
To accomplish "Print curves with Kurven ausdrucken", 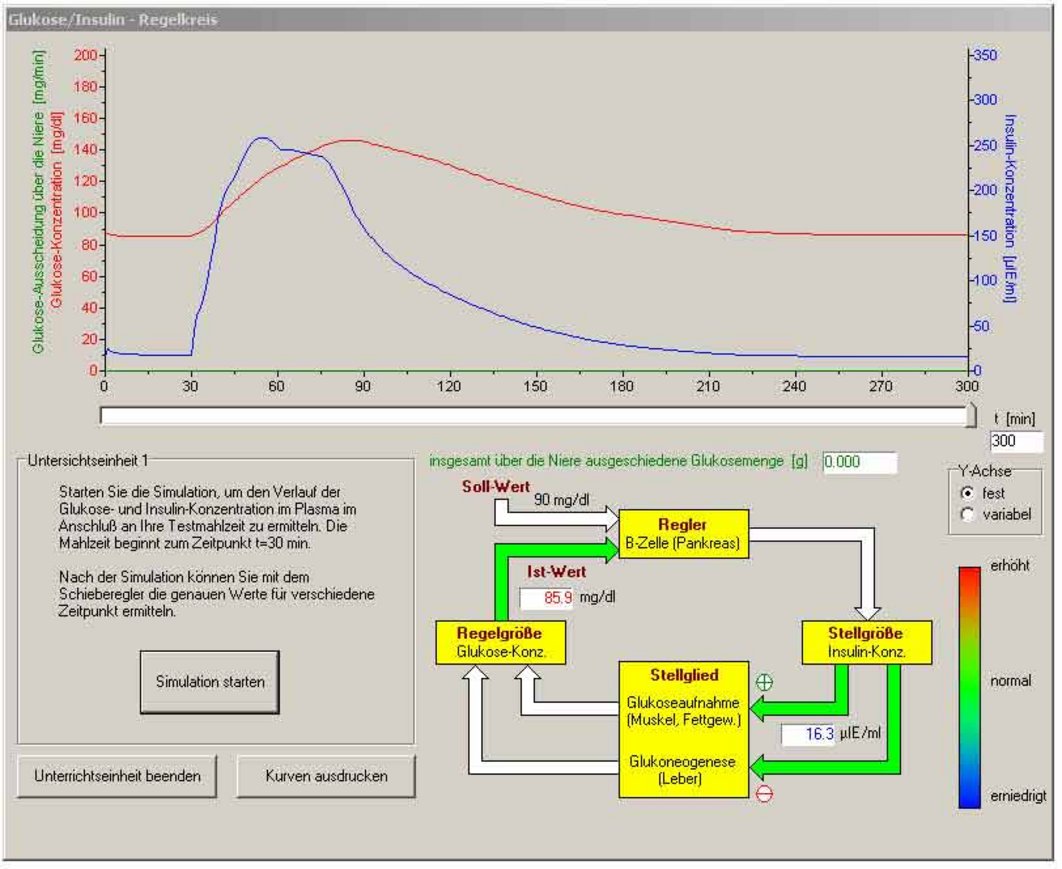I will [x=326, y=776].
